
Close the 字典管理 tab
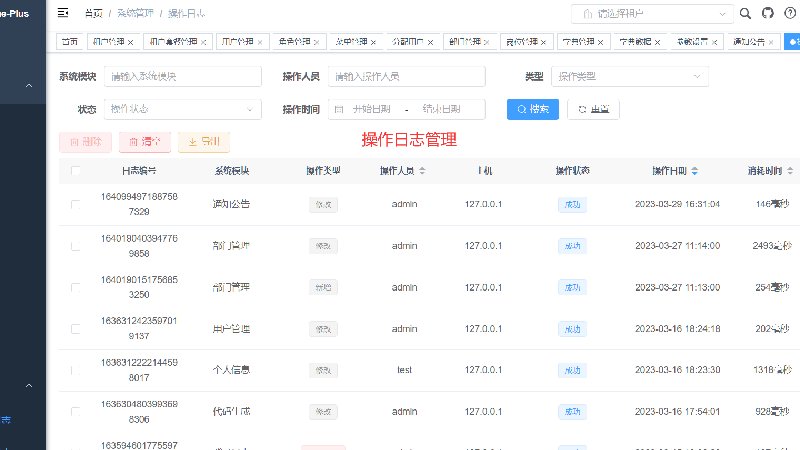(x=601, y=42)
